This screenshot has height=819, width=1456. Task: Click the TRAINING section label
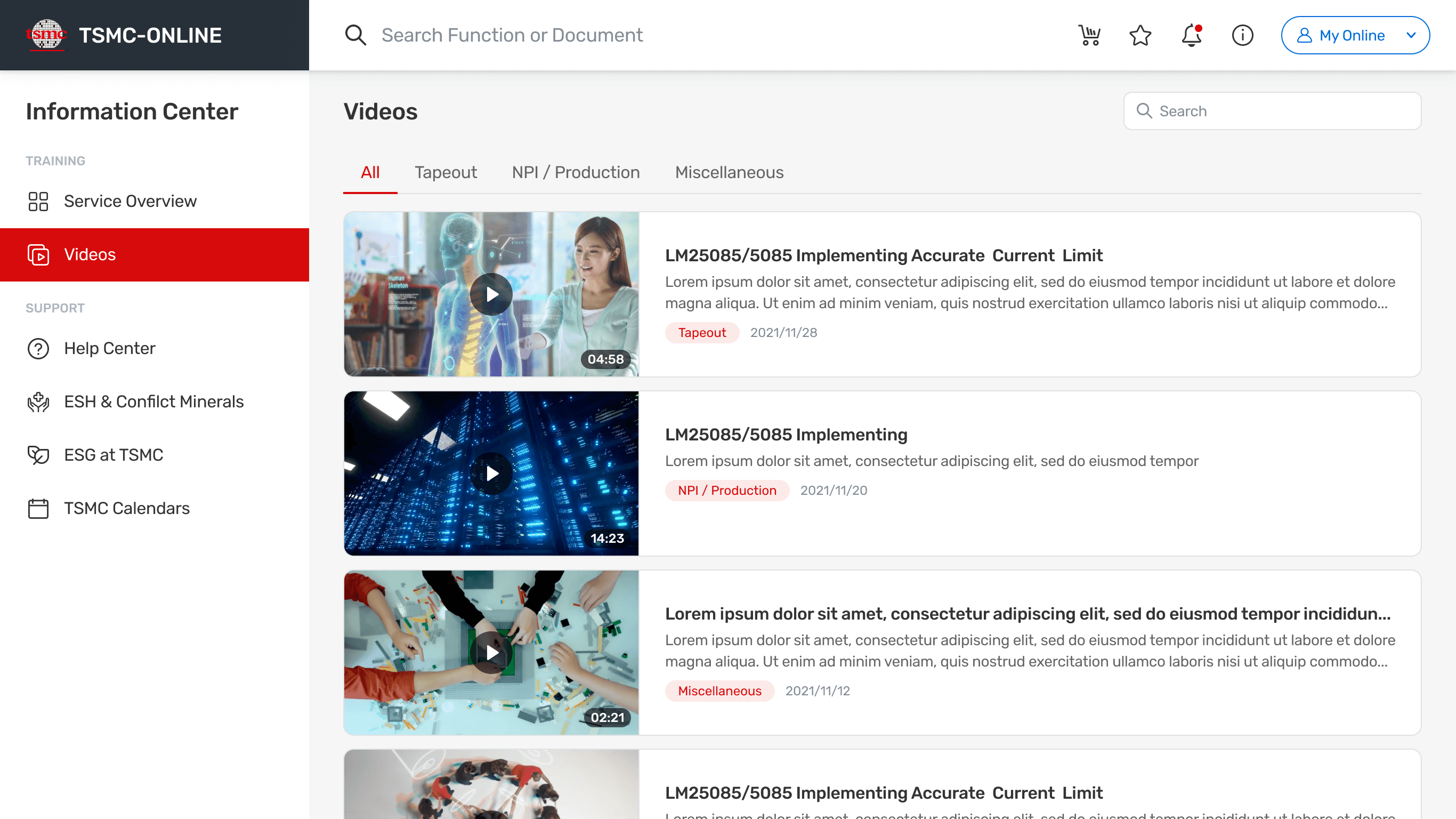point(55,161)
